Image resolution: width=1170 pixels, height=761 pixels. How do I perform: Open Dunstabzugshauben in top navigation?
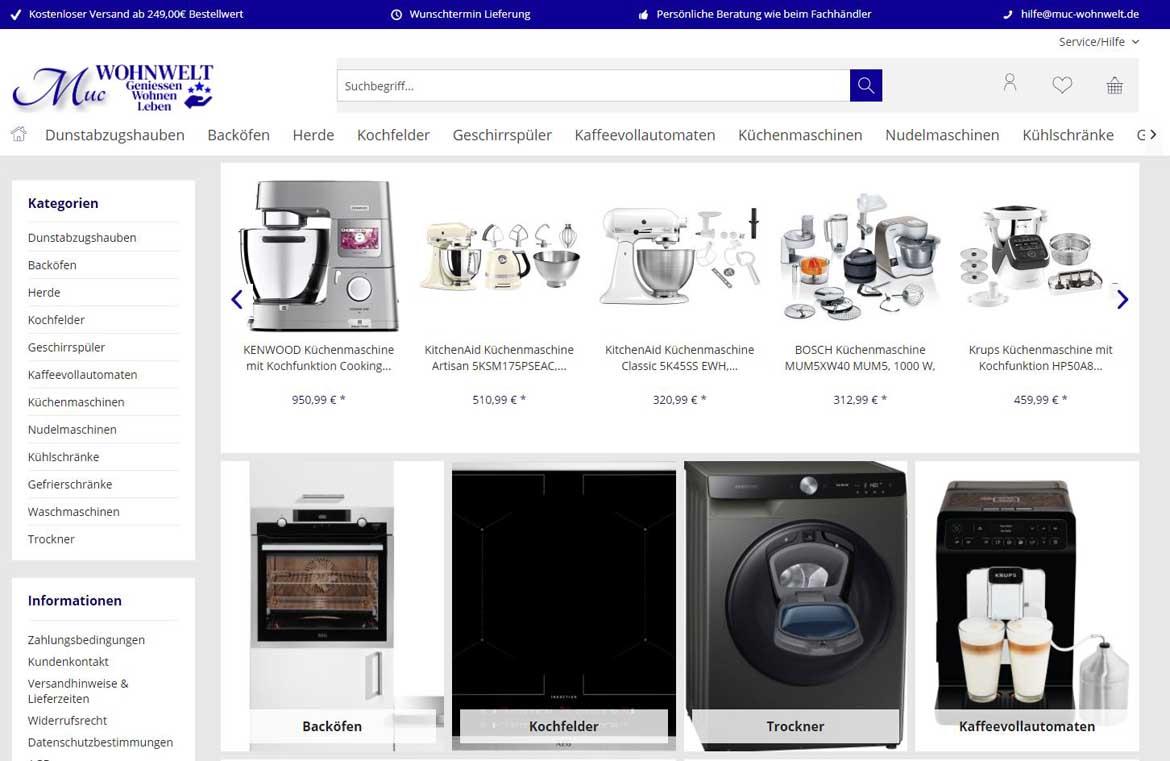click(x=115, y=135)
